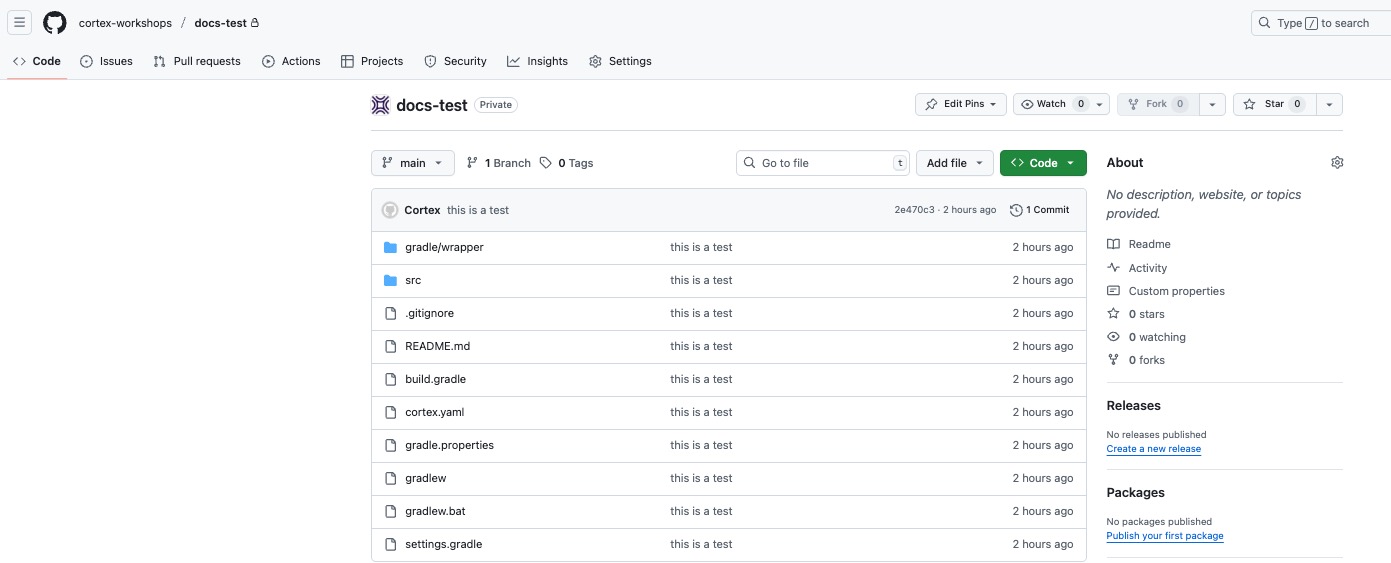The height and width of the screenshot is (563, 1391).
Task: Click the forks icon in About
Action: [1114, 360]
